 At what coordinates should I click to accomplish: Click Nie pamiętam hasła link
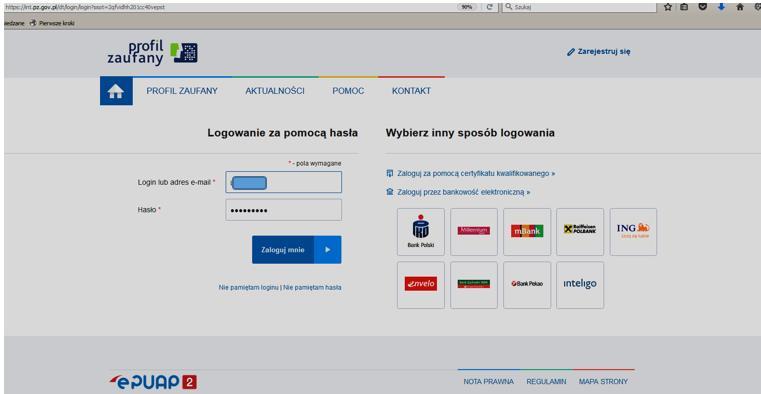(x=313, y=288)
